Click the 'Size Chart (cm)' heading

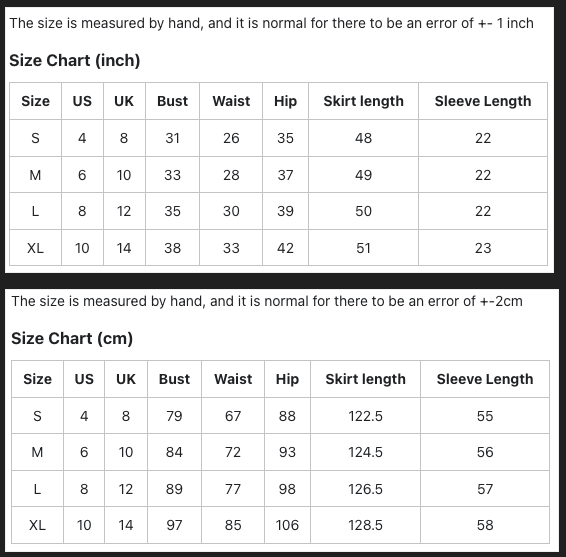coord(72,338)
